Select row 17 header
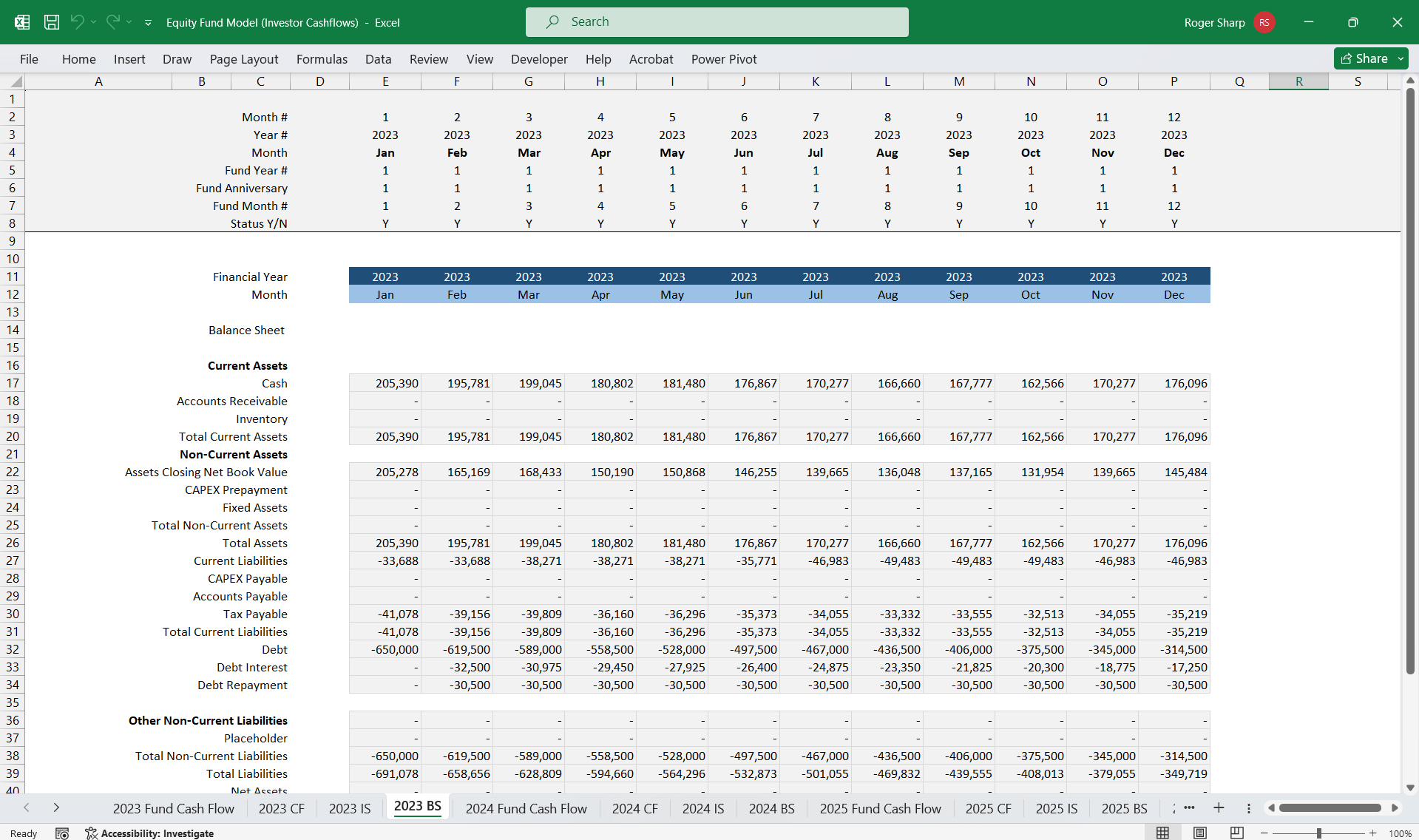The width and height of the screenshot is (1419, 840). (13, 383)
